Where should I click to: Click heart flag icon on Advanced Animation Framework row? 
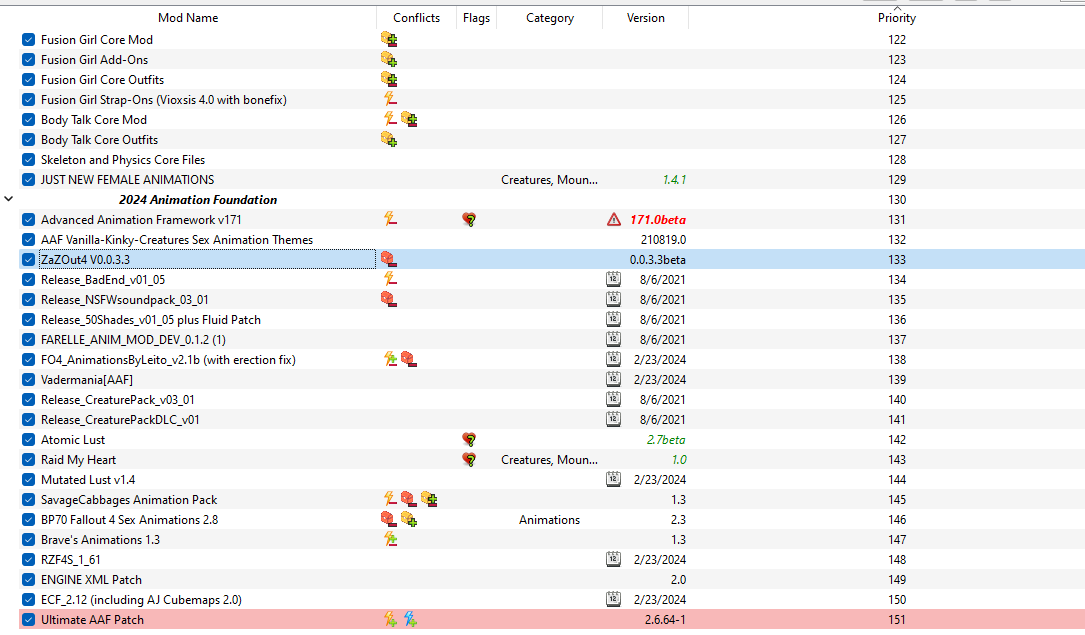(469, 220)
